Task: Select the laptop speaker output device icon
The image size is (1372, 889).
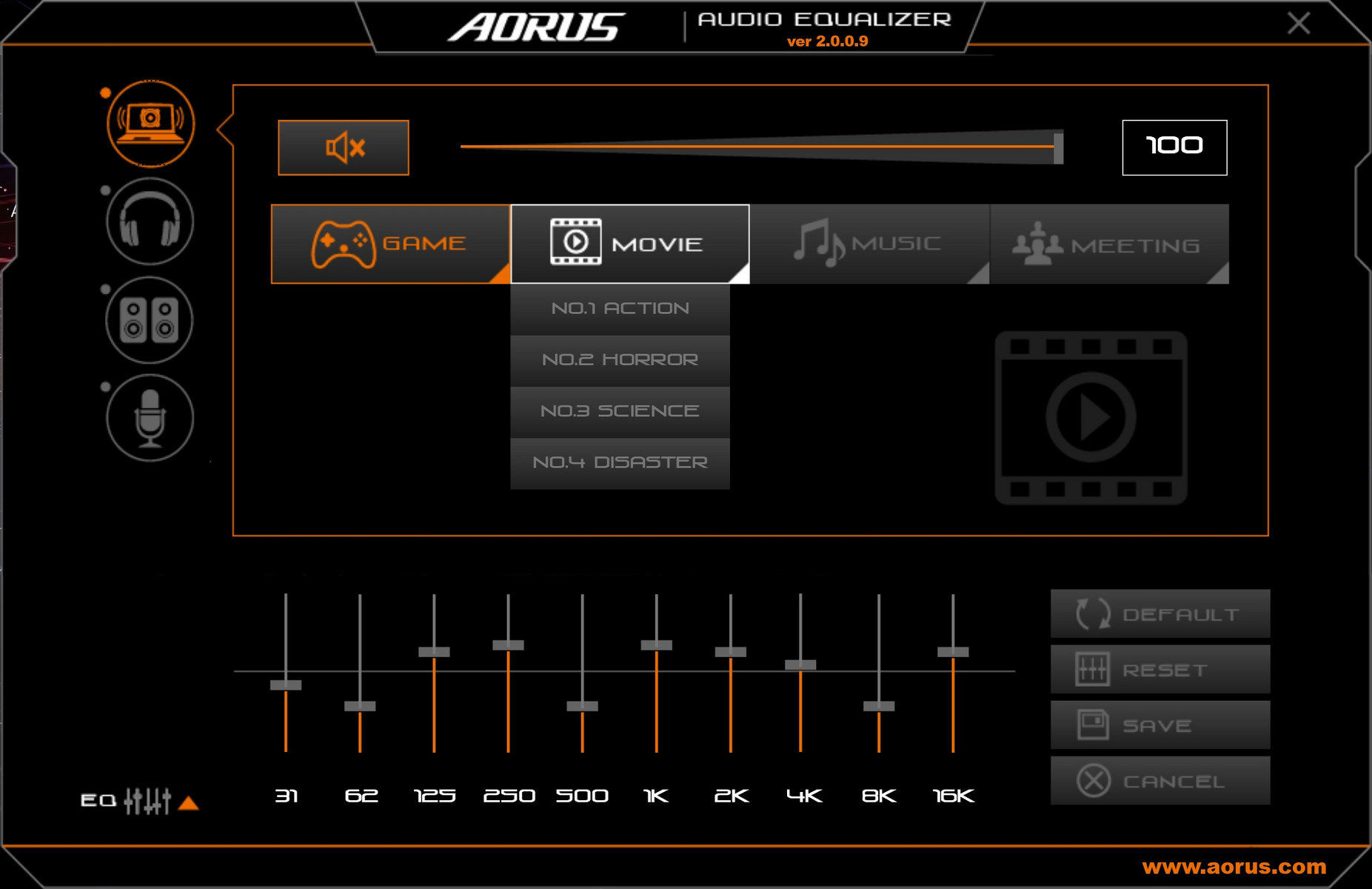Action: tap(150, 123)
